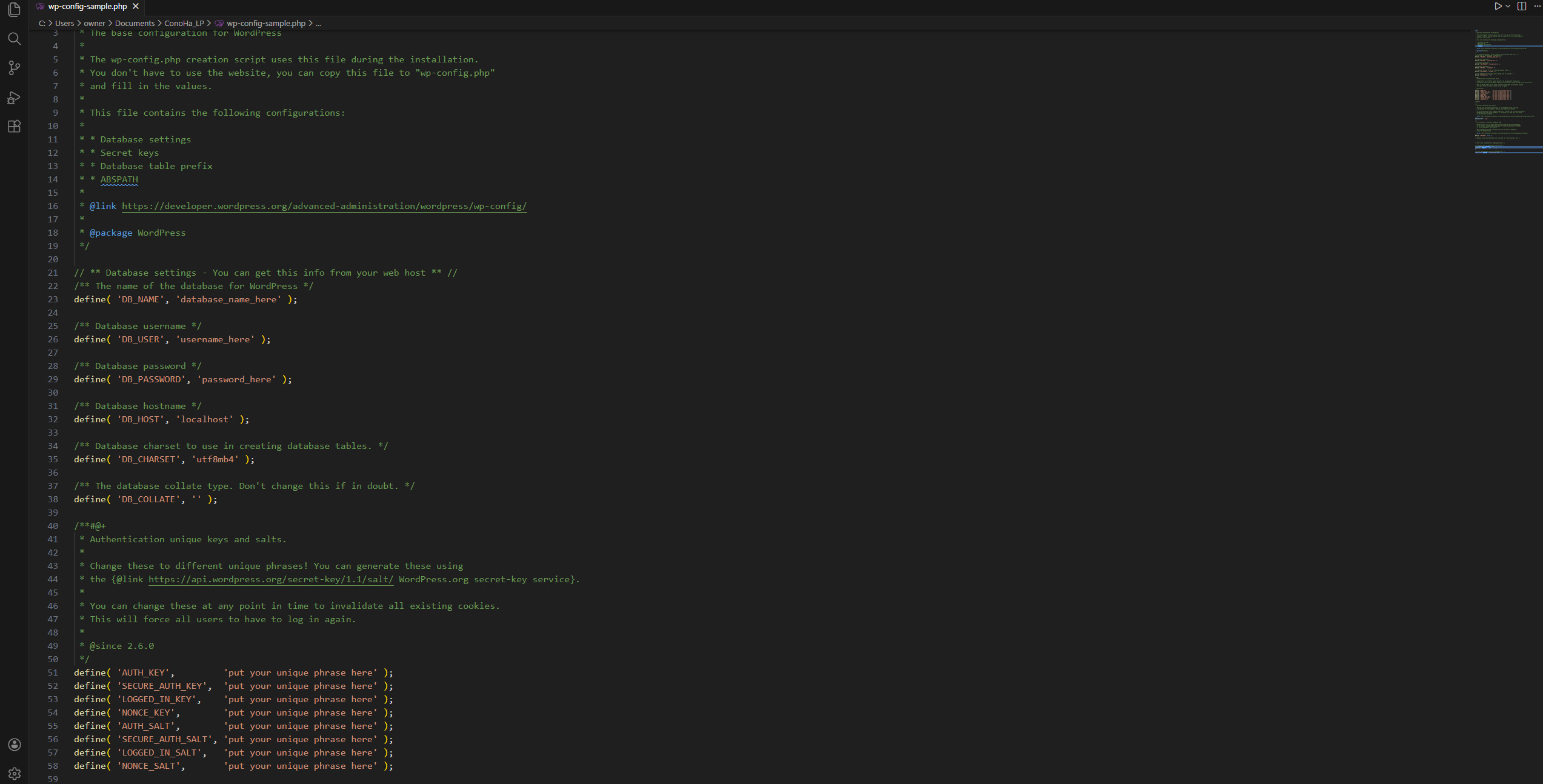Open Source Control view
This screenshot has width=1543, height=784.
tap(14, 68)
